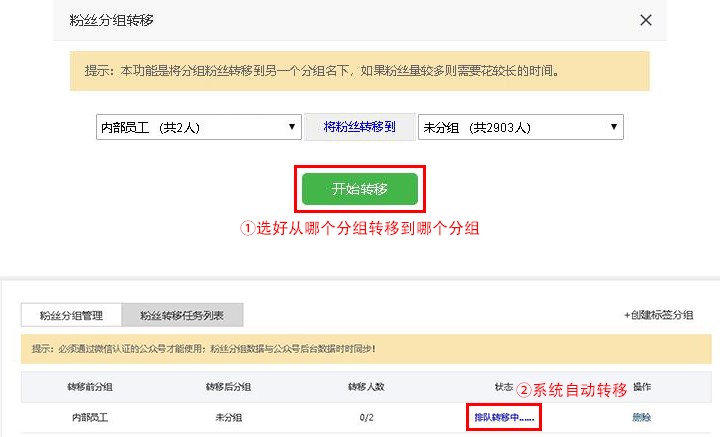Select the 未分组 cell in the task row
Screen dimensions: 720x437
point(230,417)
